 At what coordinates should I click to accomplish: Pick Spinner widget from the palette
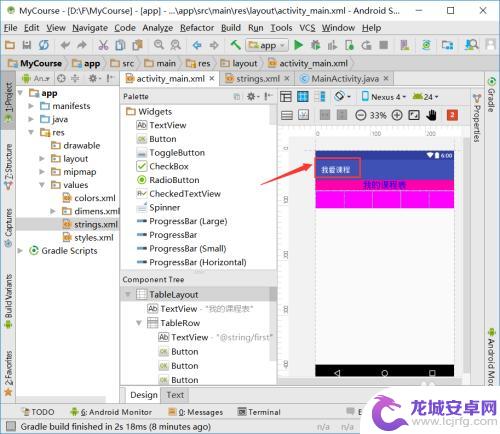pos(158,207)
